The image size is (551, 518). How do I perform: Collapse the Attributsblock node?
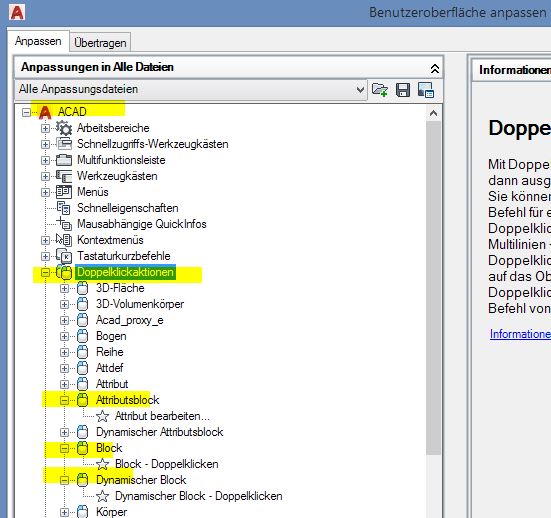(x=64, y=400)
